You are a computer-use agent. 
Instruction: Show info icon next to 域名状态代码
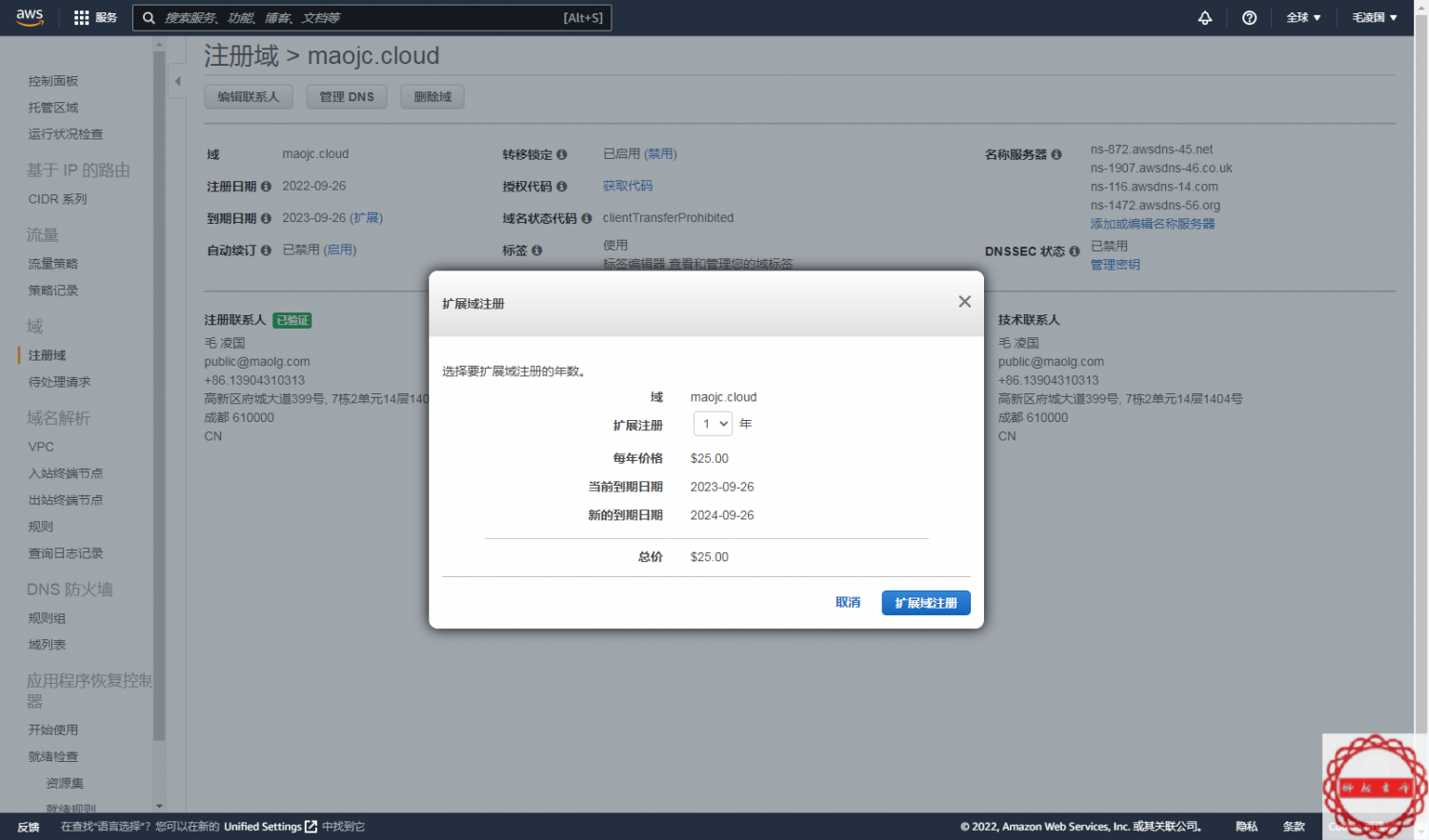pos(587,219)
